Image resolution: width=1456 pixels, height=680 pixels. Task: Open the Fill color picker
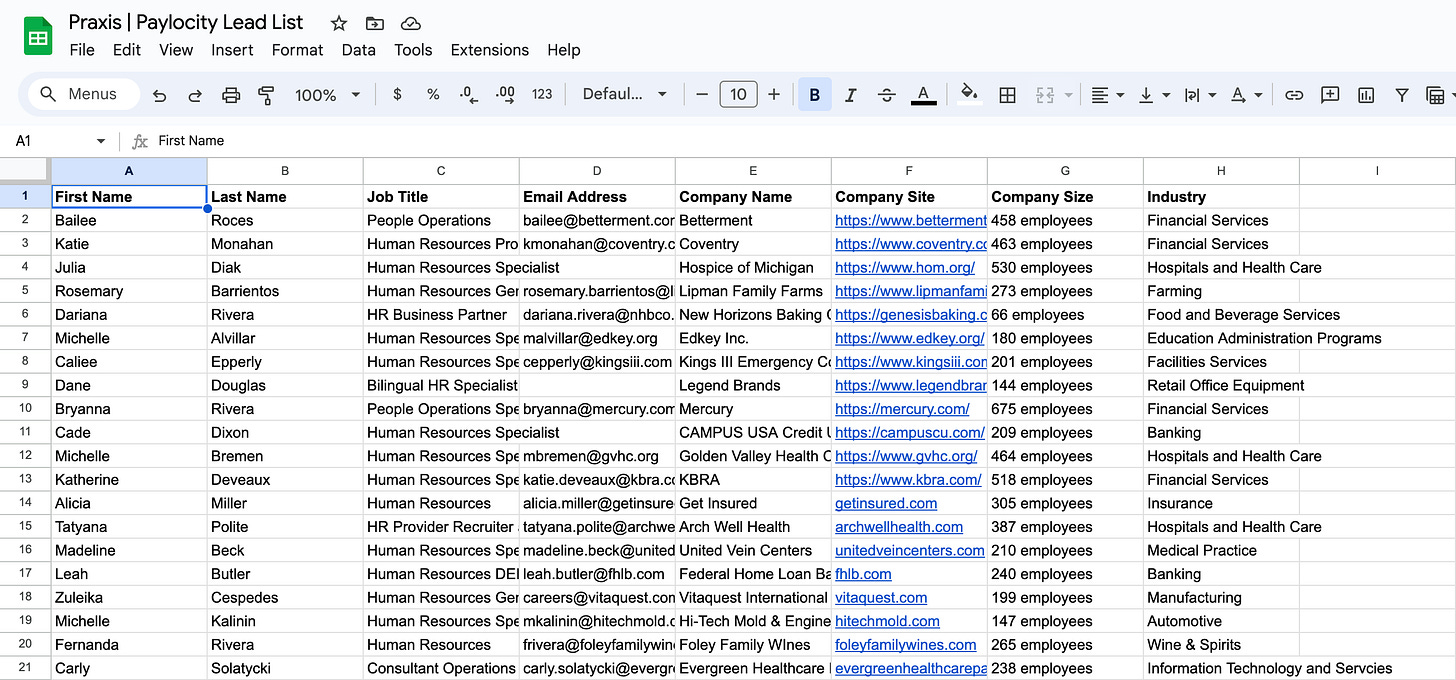pos(969,95)
